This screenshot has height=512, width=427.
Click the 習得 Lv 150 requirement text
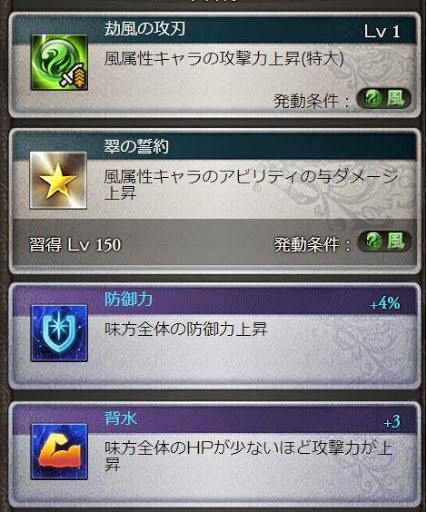point(75,245)
